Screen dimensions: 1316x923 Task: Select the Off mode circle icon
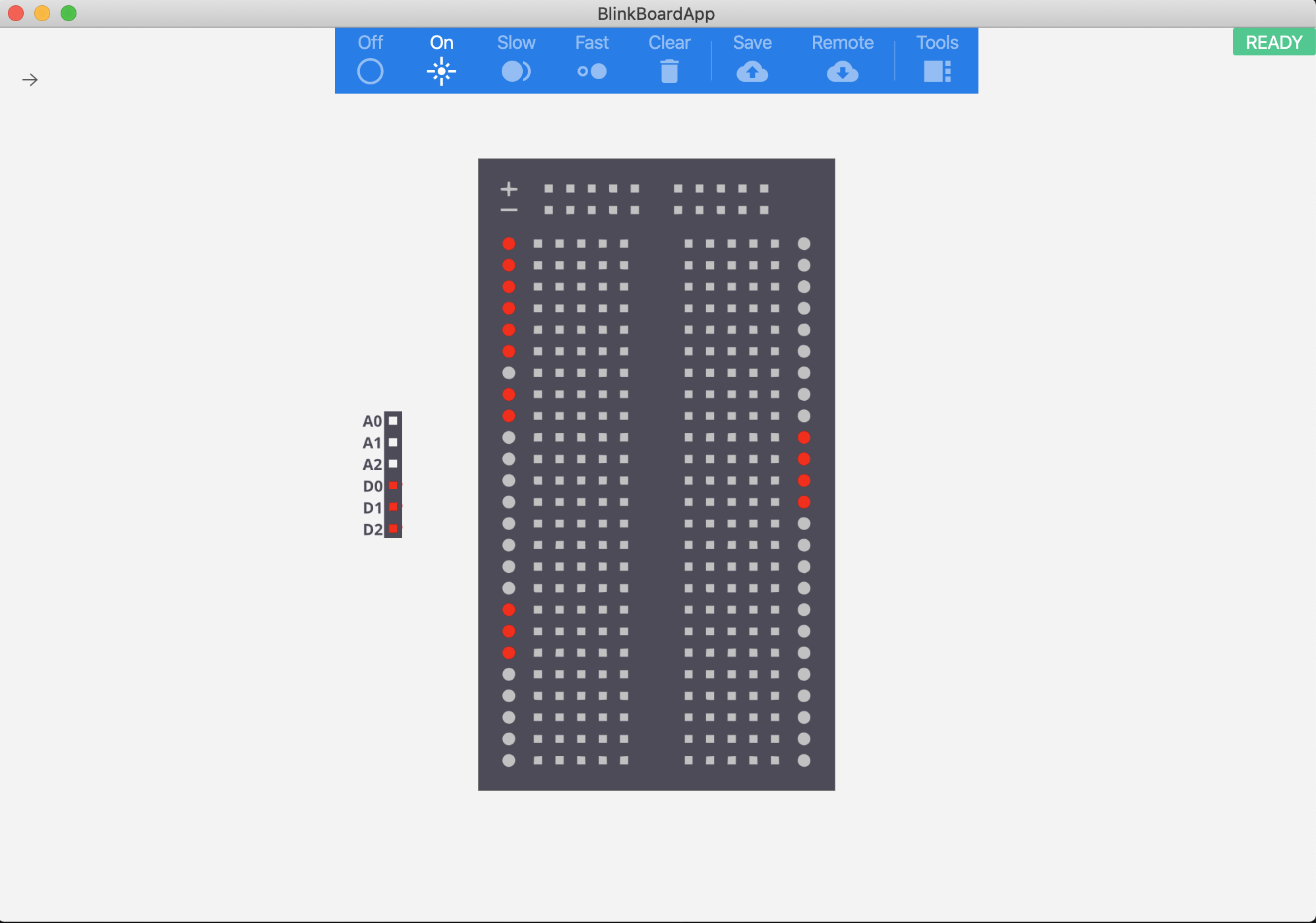click(370, 71)
